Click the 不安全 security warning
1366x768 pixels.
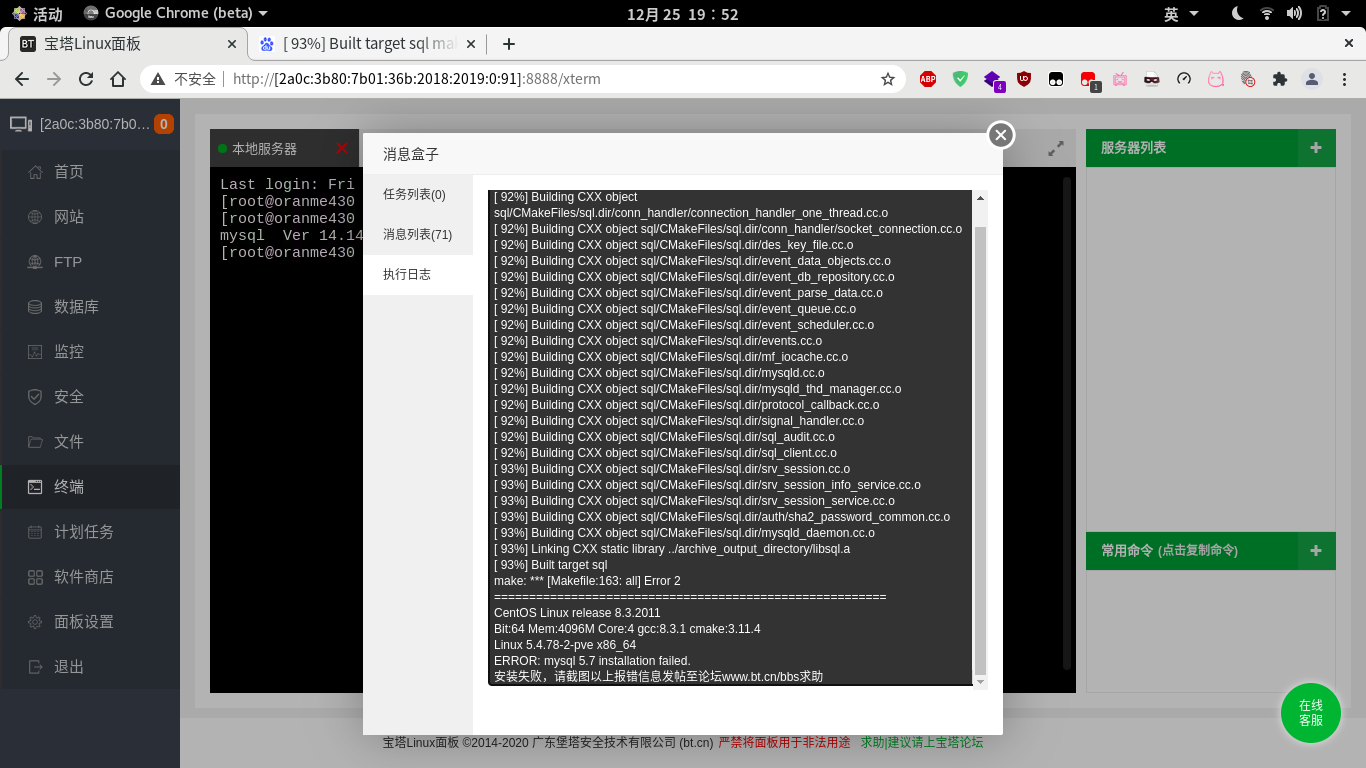point(184,79)
